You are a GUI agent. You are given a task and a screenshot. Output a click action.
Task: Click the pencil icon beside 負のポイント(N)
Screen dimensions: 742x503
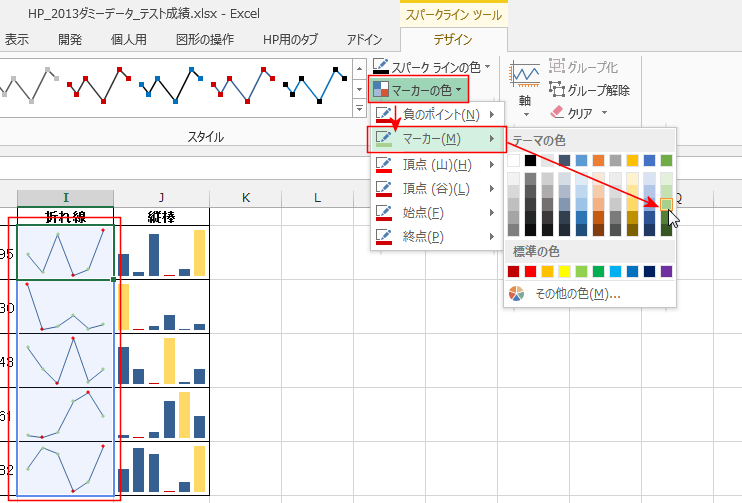pos(383,115)
